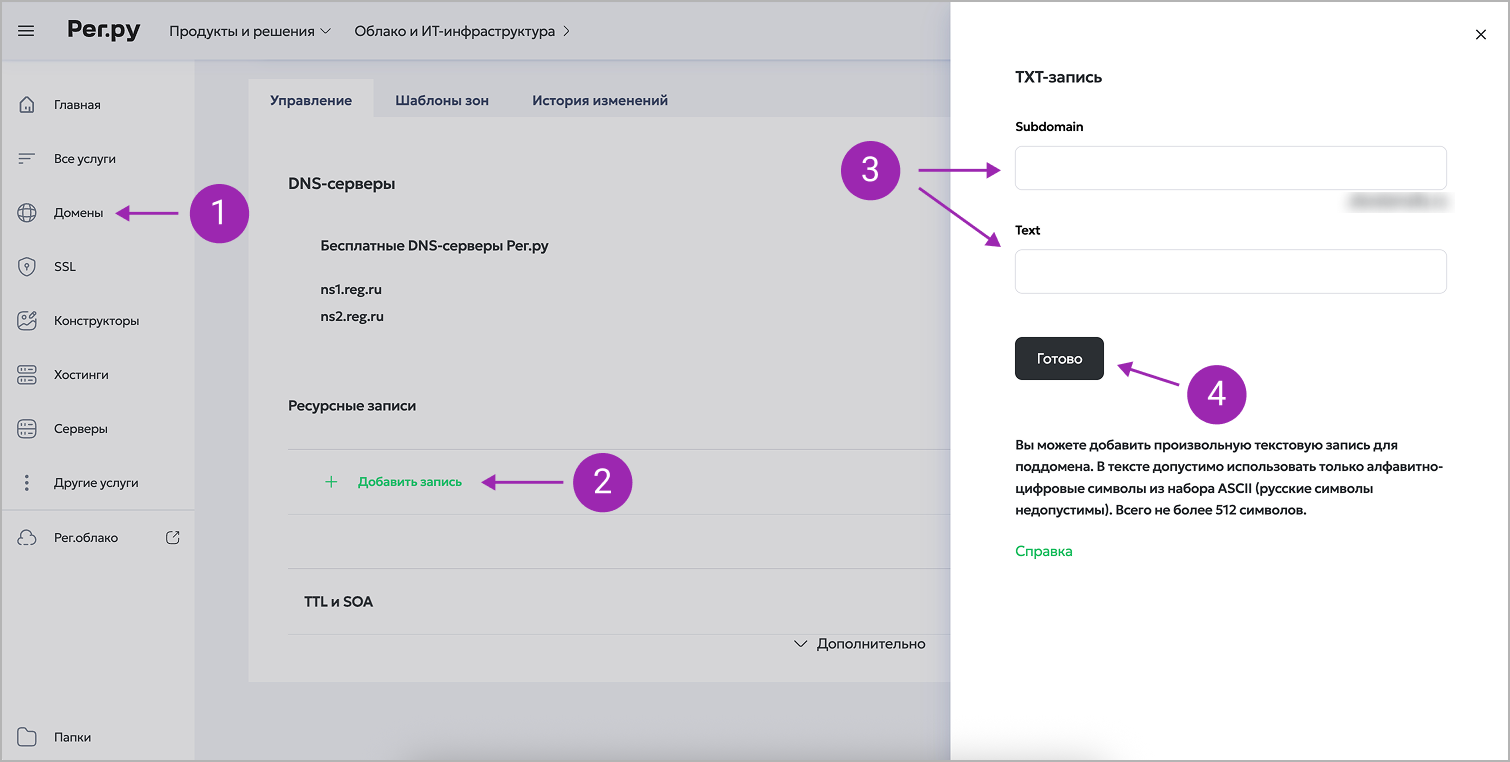1510x762 pixels.
Task: Click the Другие услуги three-dots icon
Action: click(x=27, y=483)
